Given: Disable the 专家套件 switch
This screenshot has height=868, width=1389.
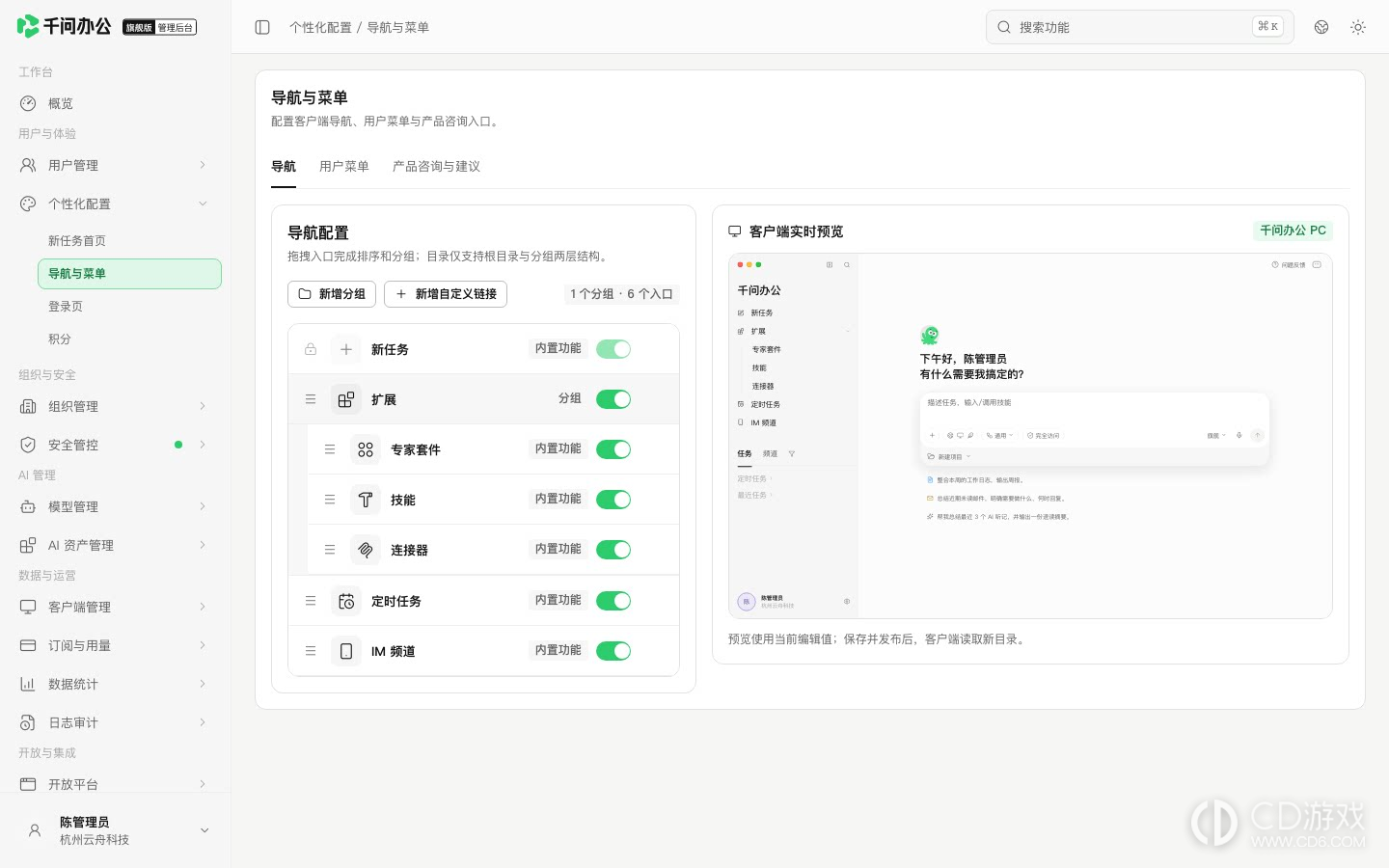Looking at the screenshot, I should (613, 449).
